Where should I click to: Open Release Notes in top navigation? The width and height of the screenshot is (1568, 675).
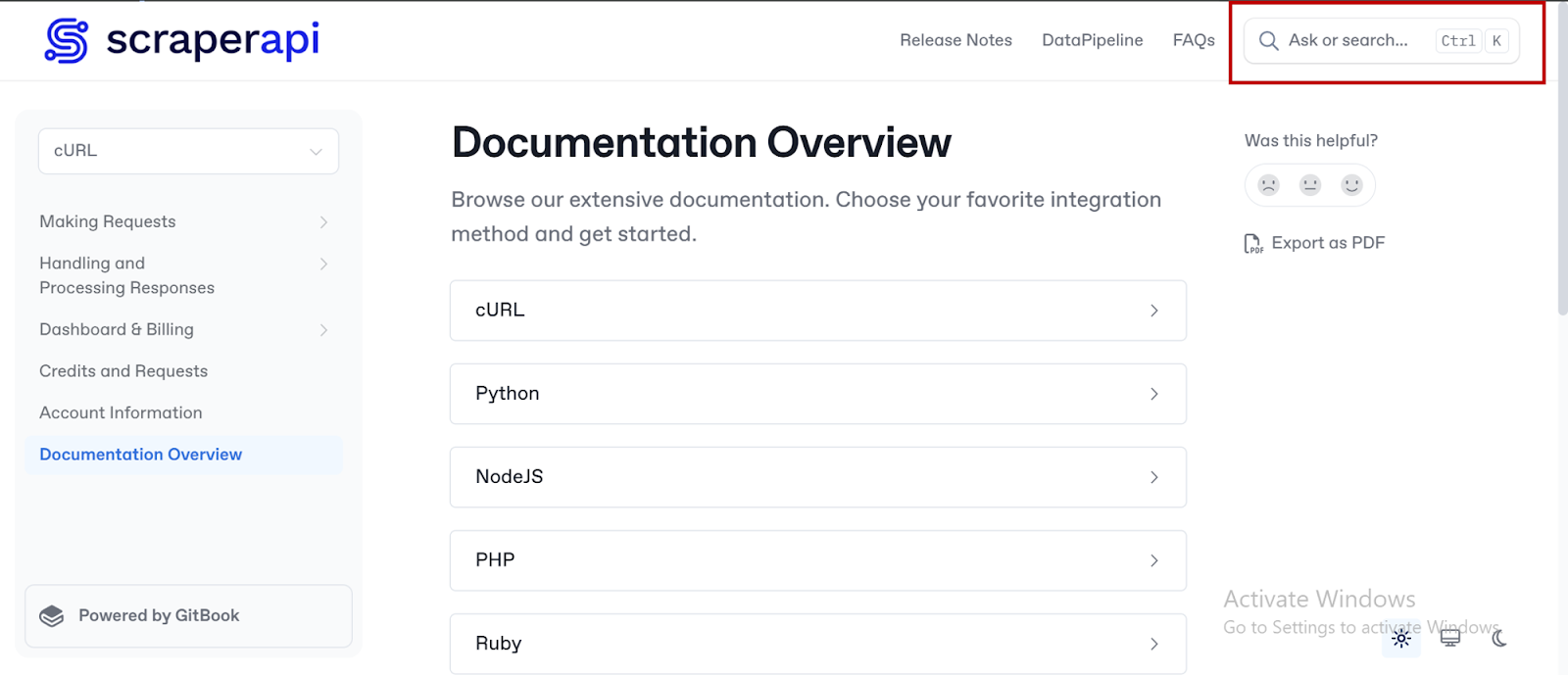point(955,40)
